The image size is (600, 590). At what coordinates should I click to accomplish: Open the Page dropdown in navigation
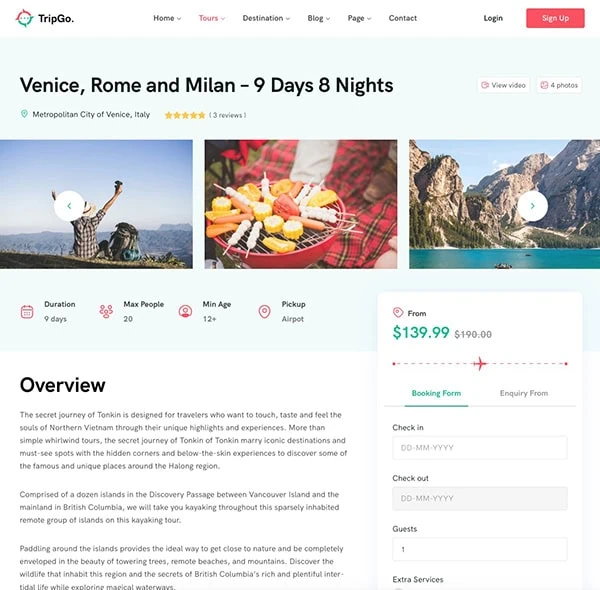click(x=359, y=18)
